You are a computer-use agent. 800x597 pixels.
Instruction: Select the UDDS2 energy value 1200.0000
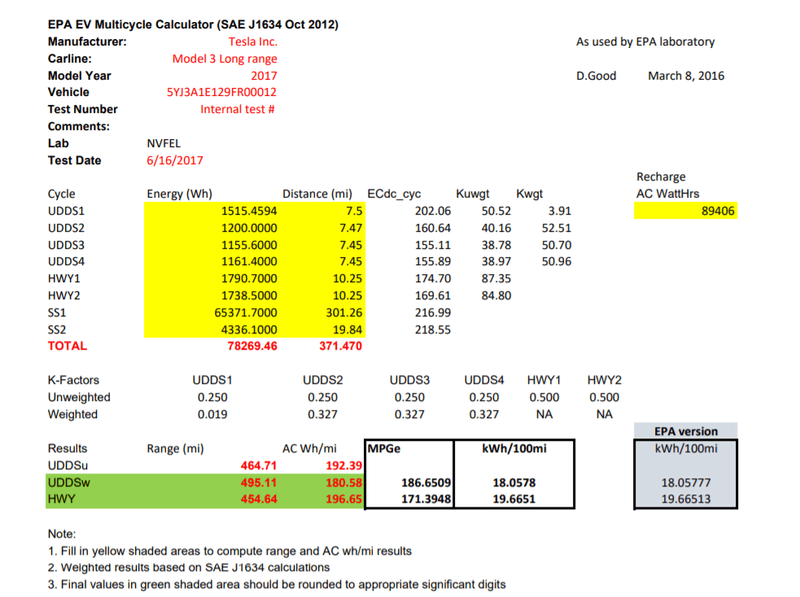(249, 228)
